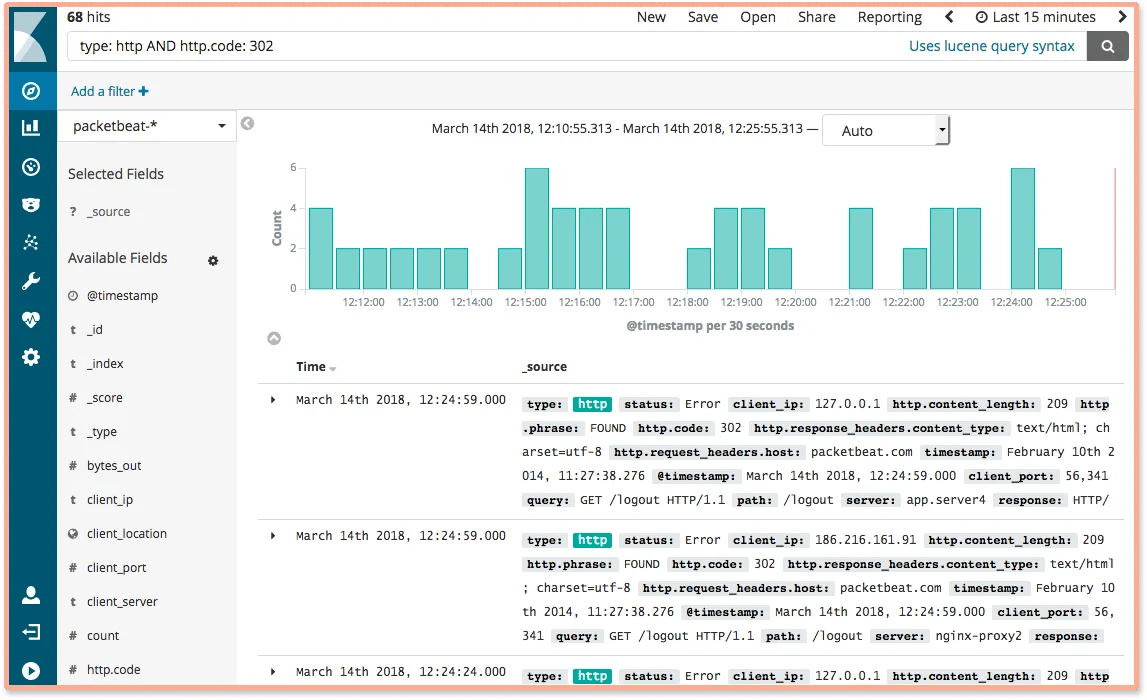Open the Timelion sidebar icon
The image size is (1147, 700).
[31, 204]
